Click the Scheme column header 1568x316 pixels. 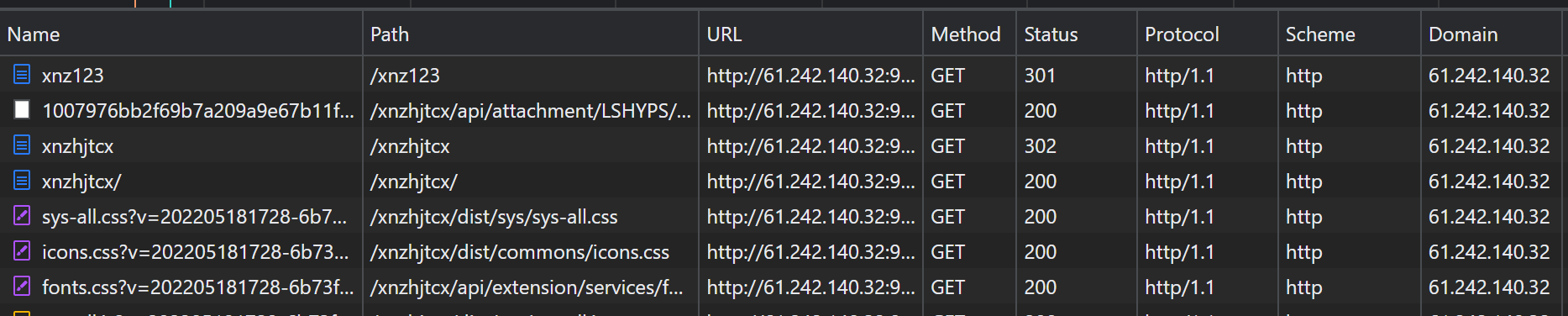tap(1320, 34)
